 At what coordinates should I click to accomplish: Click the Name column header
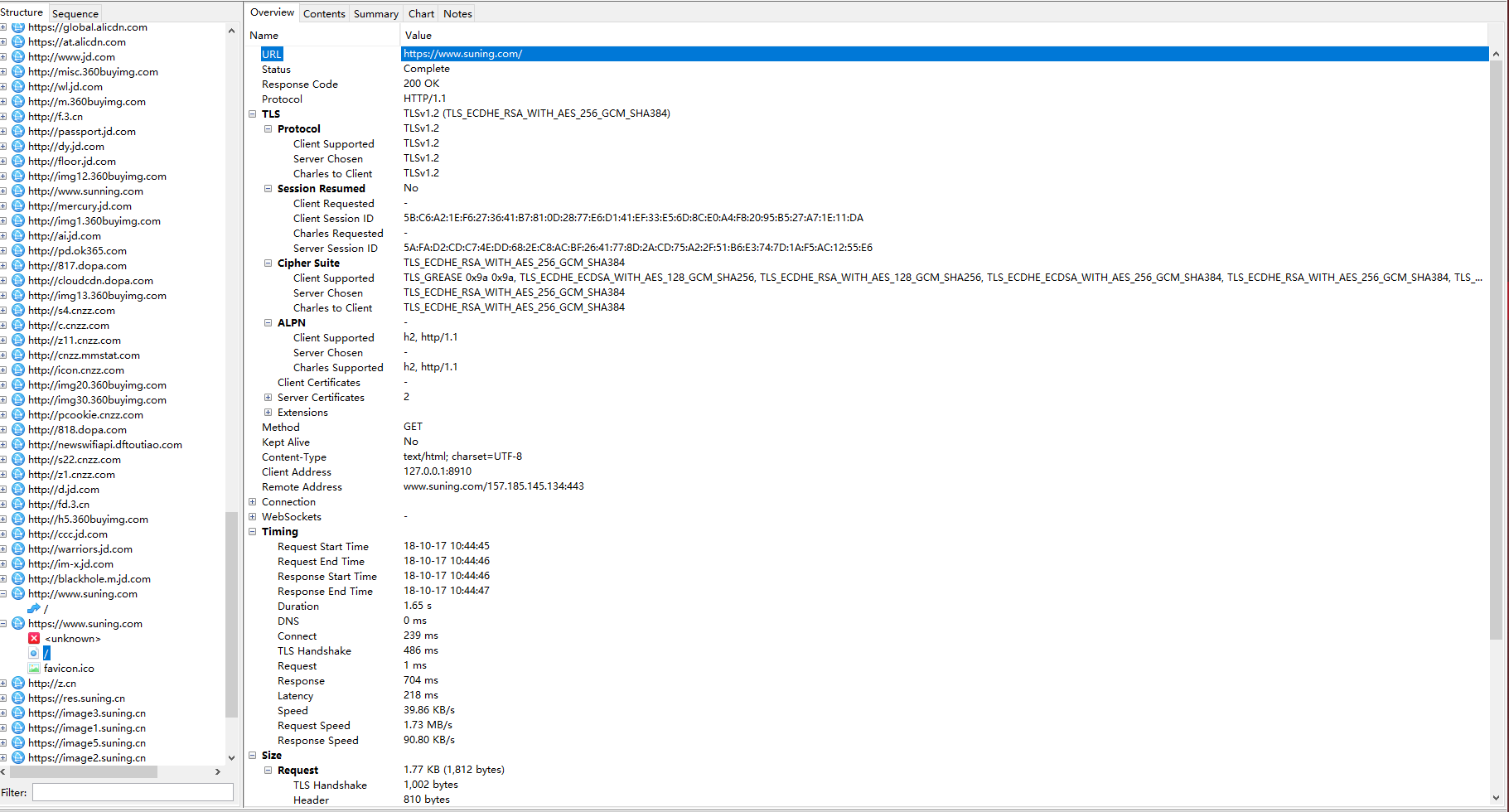pyautogui.click(x=322, y=36)
